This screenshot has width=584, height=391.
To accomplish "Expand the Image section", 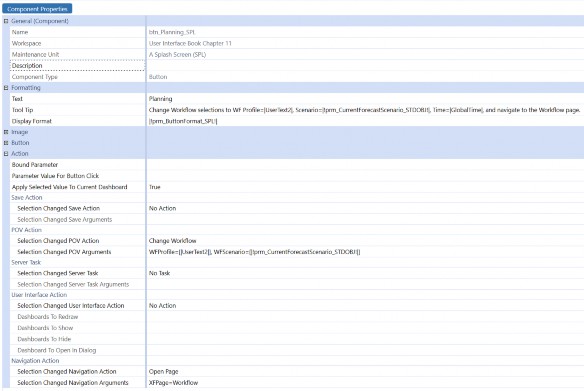I will coord(6,132).
